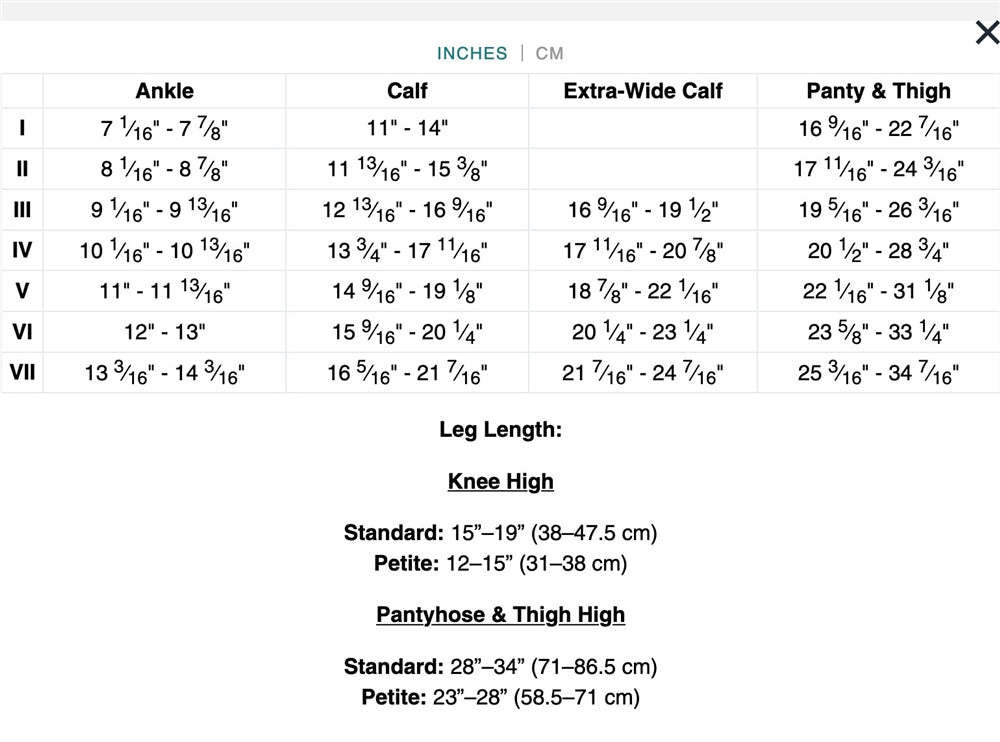This screenshot has height=742, width=1000.
Task: Click the Pantyhose & Thigh High heading
Action: [x=500, y=614]
